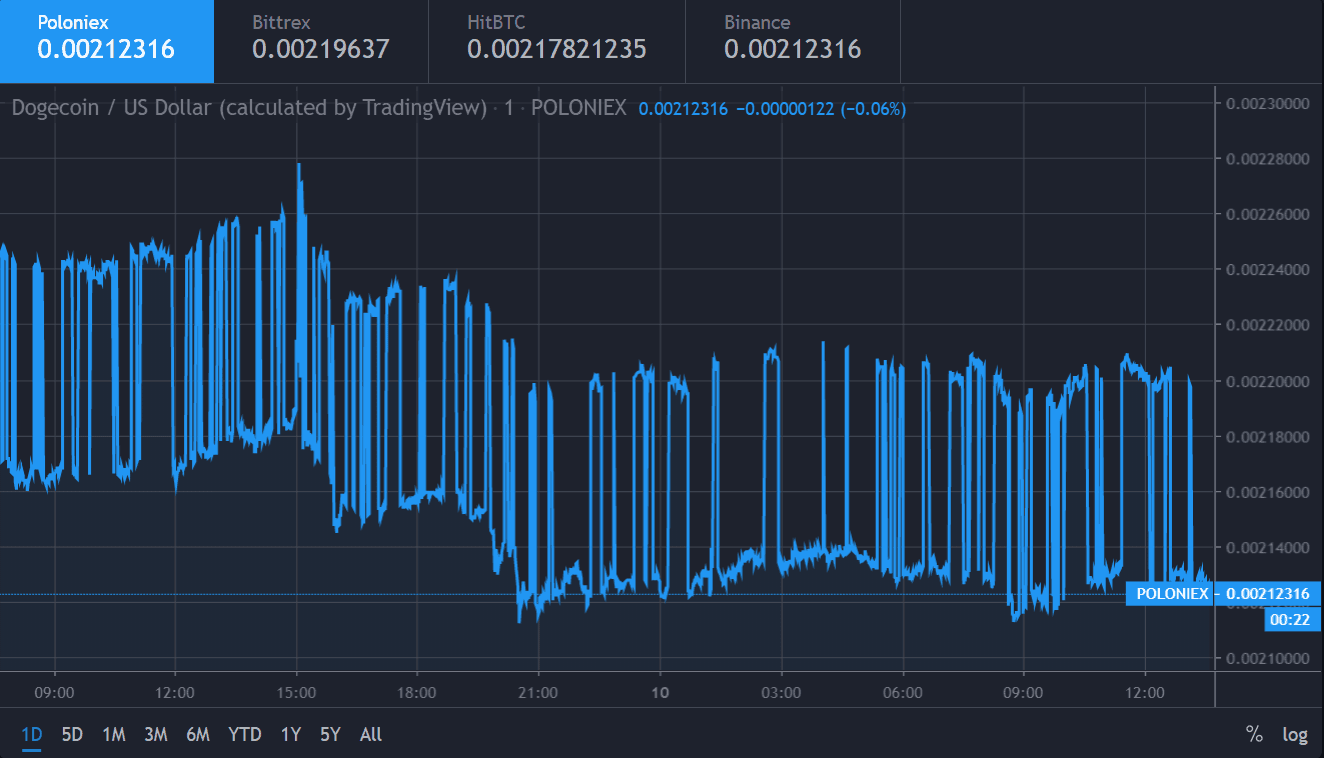Click the 0.00230000 price axis label
Viewport: 1324px width, 758px height.
tap(1267, 104)
